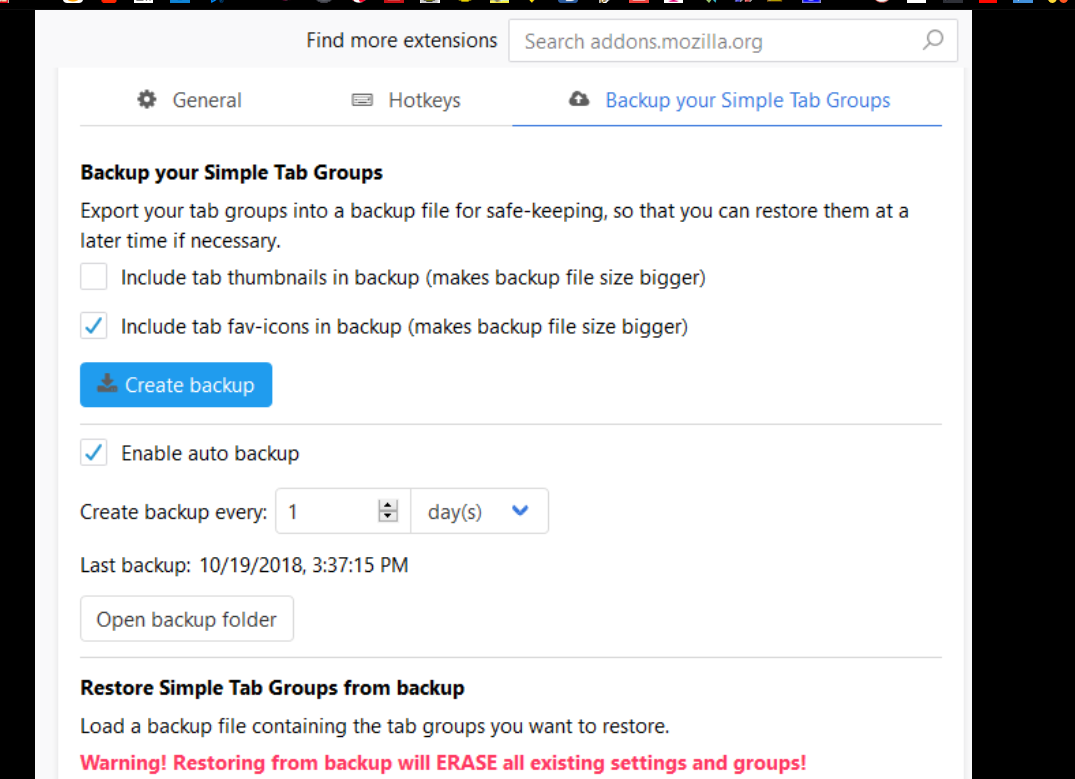
Task: Click the download arrow icon on Create backup
Action: pos(106,385)
